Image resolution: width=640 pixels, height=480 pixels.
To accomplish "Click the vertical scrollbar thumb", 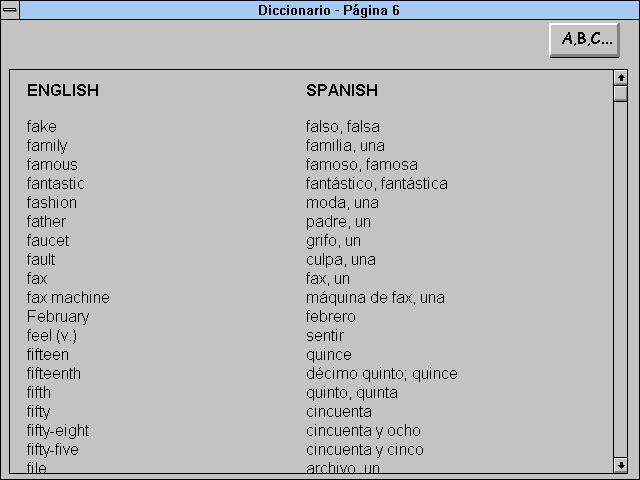I will pos(621,93).
